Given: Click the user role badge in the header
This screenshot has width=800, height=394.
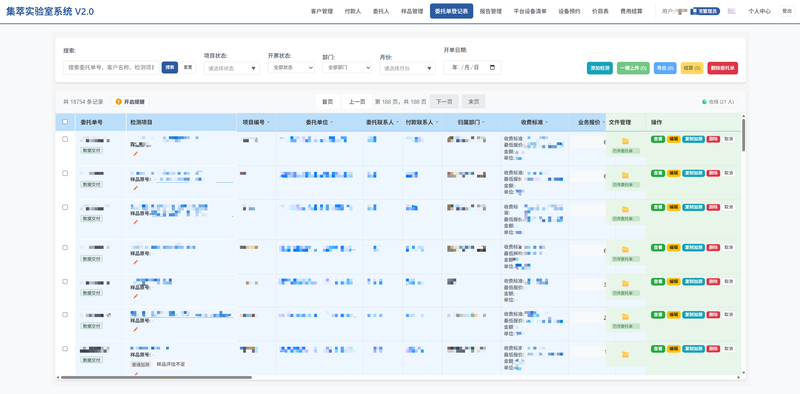Looking at the screenshot, I should click(705, 11).
